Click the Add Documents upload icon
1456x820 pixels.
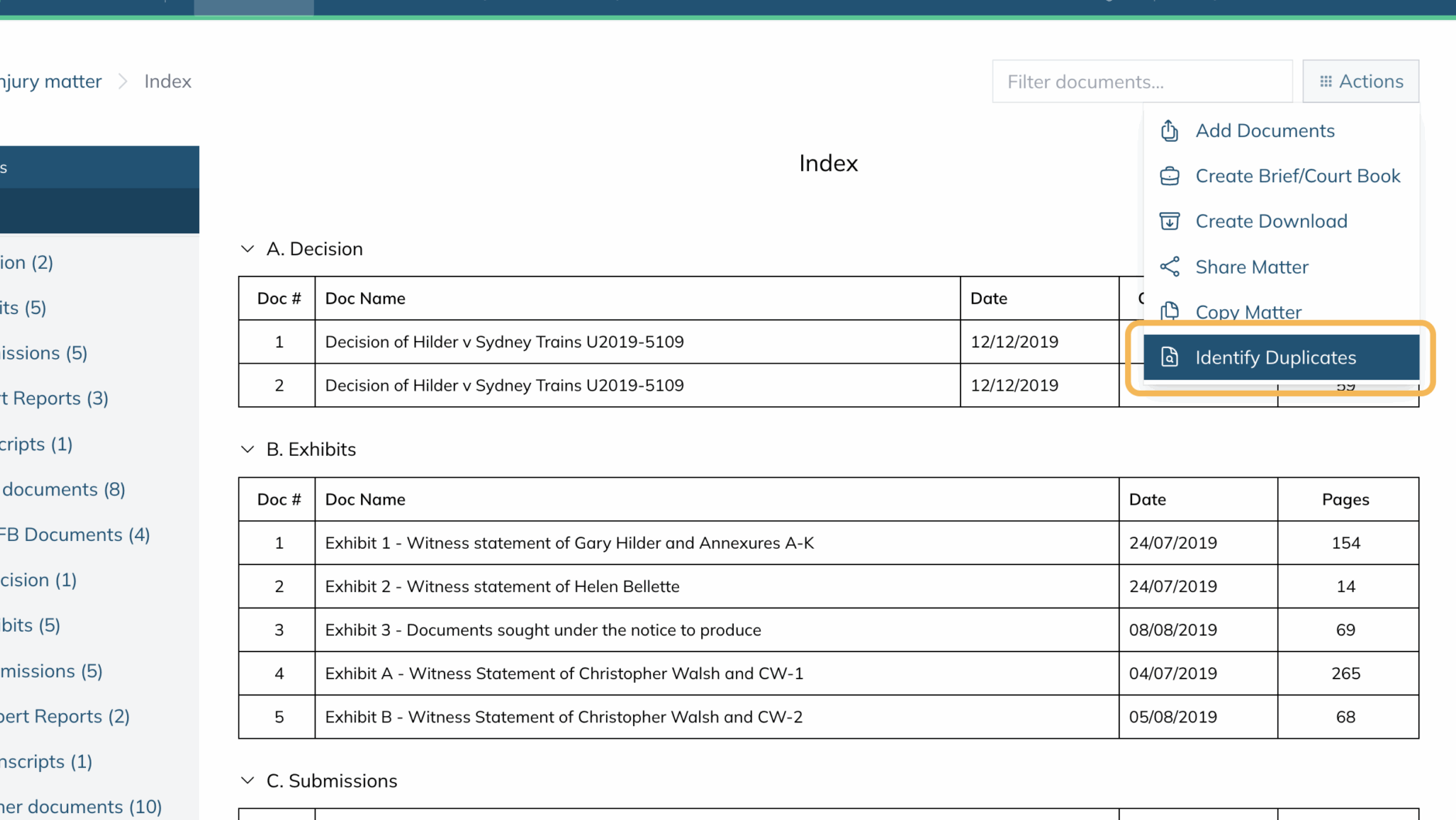click(1169, 131)
